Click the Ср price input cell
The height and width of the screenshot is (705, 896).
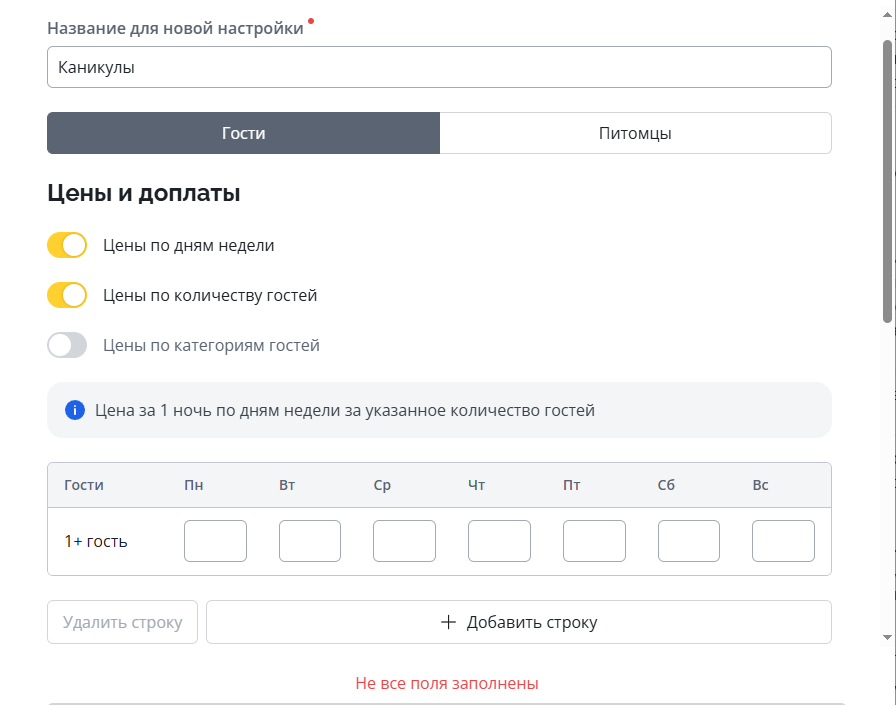point(404,541)
